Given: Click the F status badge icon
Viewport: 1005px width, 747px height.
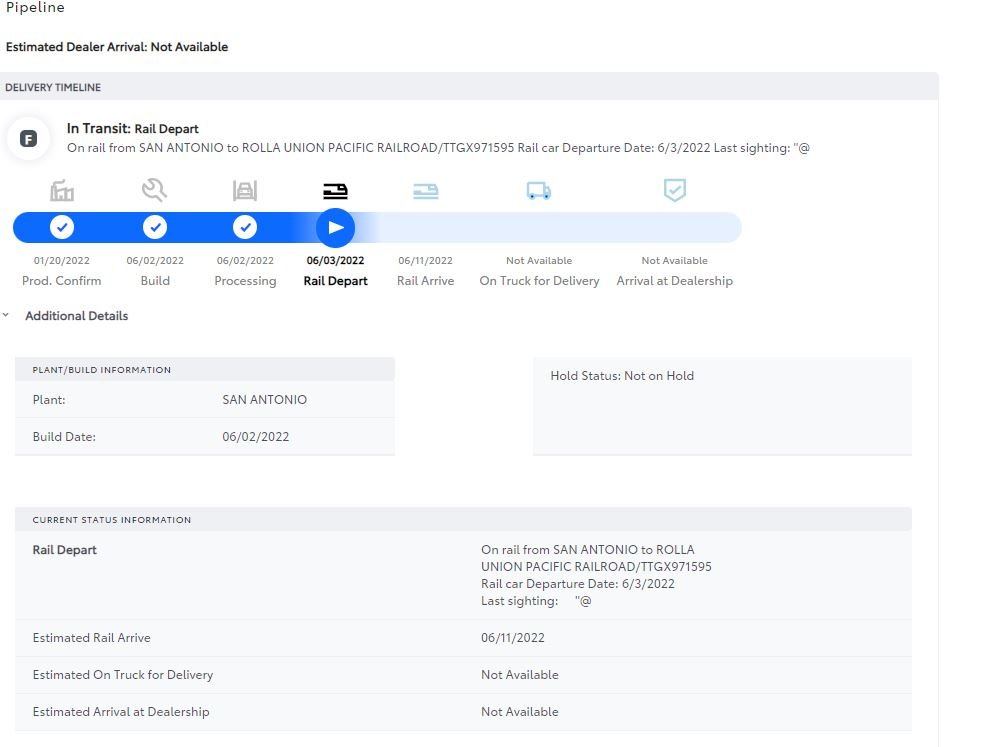Looking at the screenshot, I should 28,138.
